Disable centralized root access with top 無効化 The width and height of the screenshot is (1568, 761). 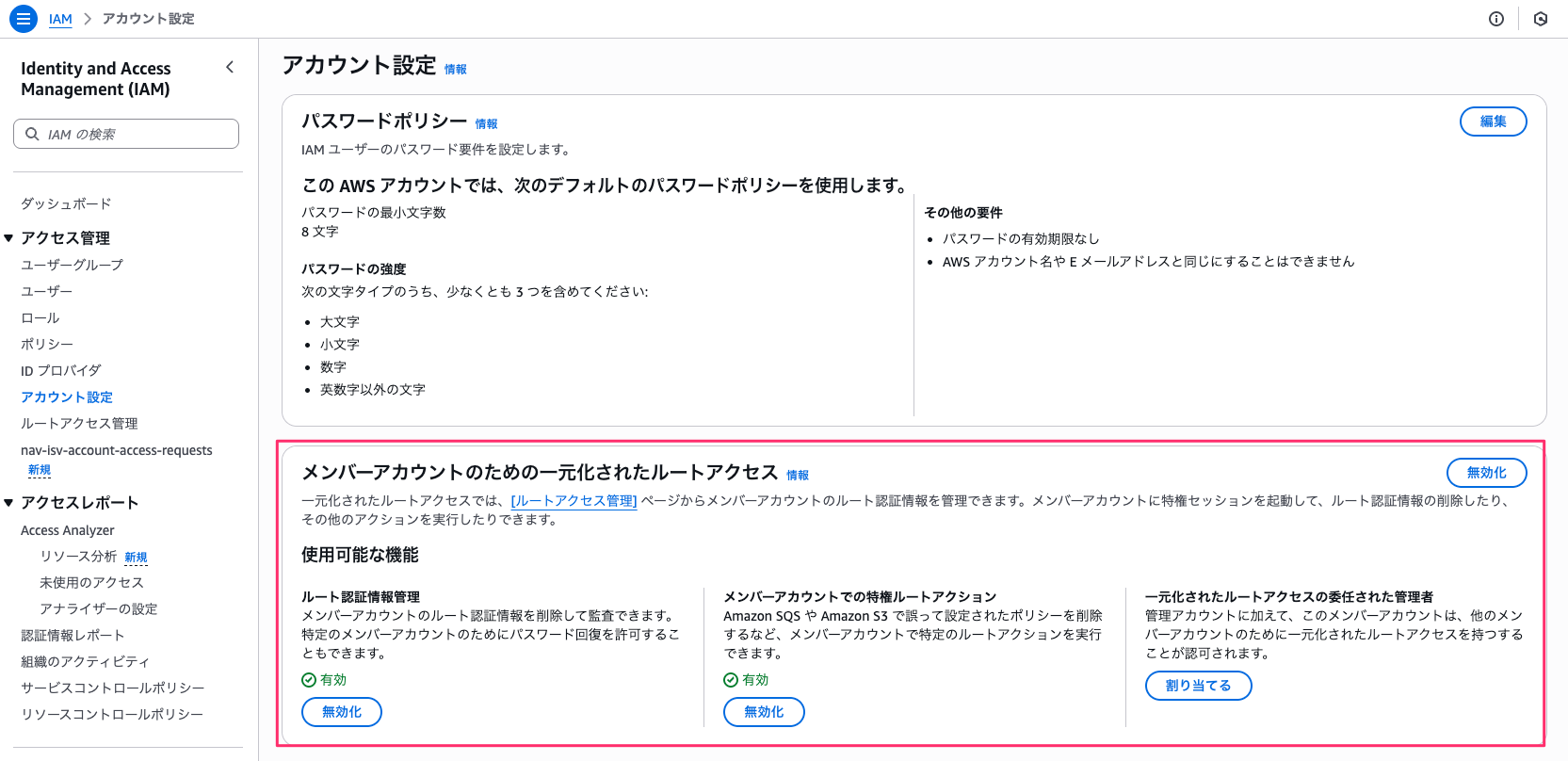point(1486,473)
